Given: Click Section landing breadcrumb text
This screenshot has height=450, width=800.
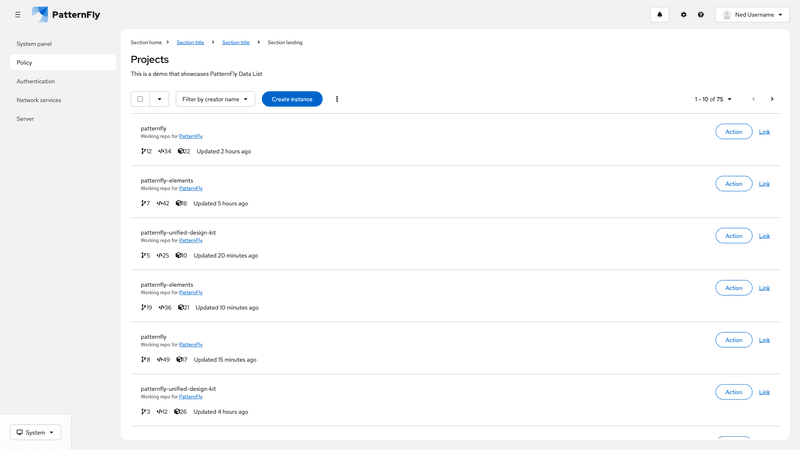Looking at the screenshot, I should (x=285, y=42).
